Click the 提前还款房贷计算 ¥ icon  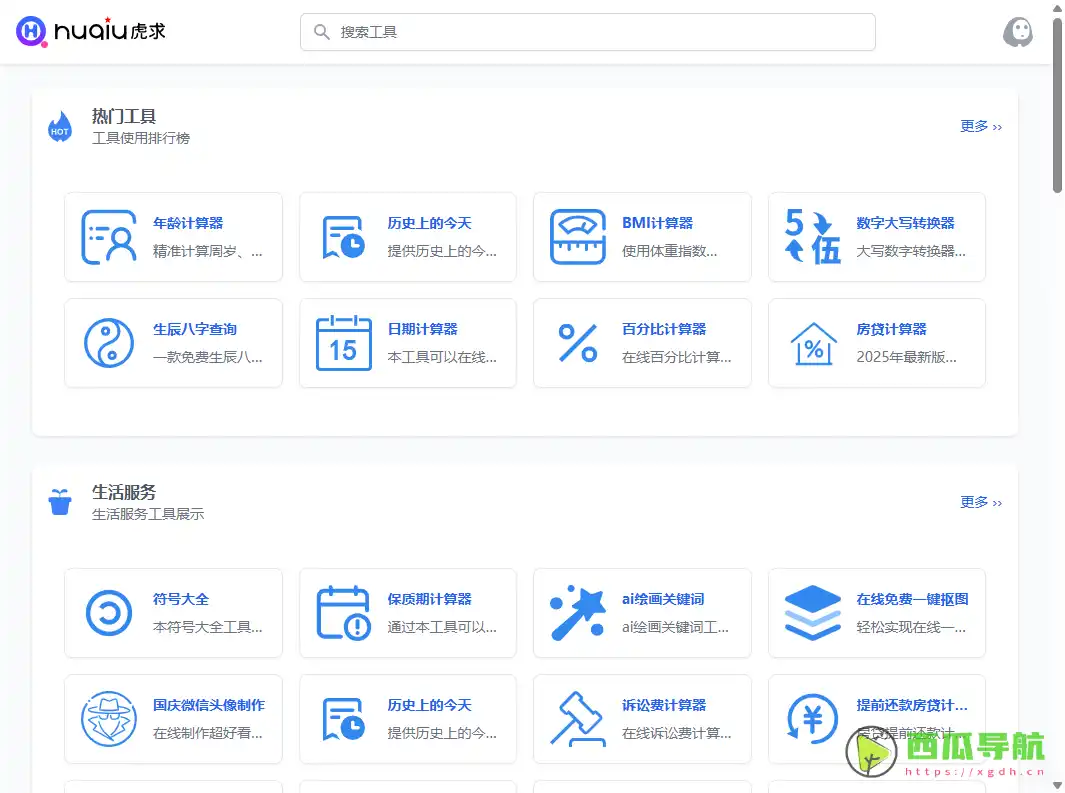tap(812, 719)
